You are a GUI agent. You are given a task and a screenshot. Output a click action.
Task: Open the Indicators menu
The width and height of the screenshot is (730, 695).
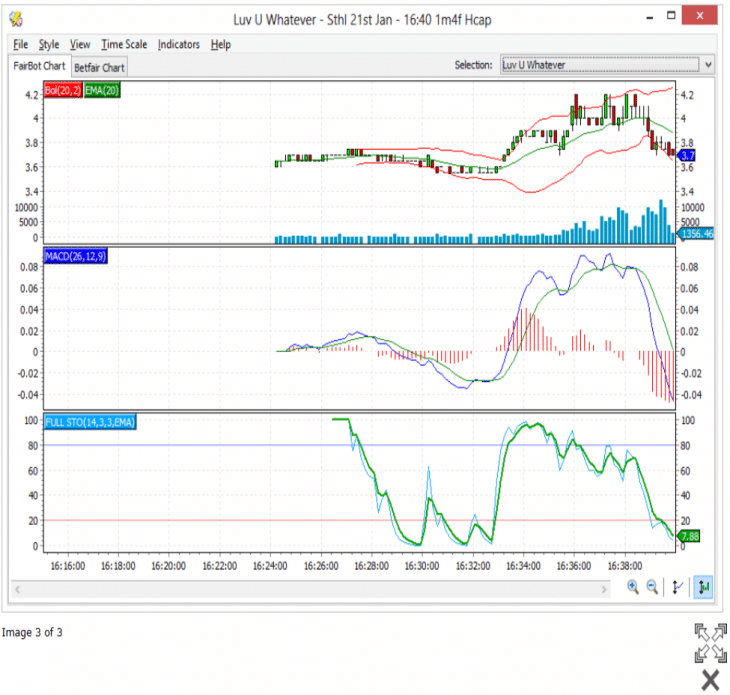179,44
